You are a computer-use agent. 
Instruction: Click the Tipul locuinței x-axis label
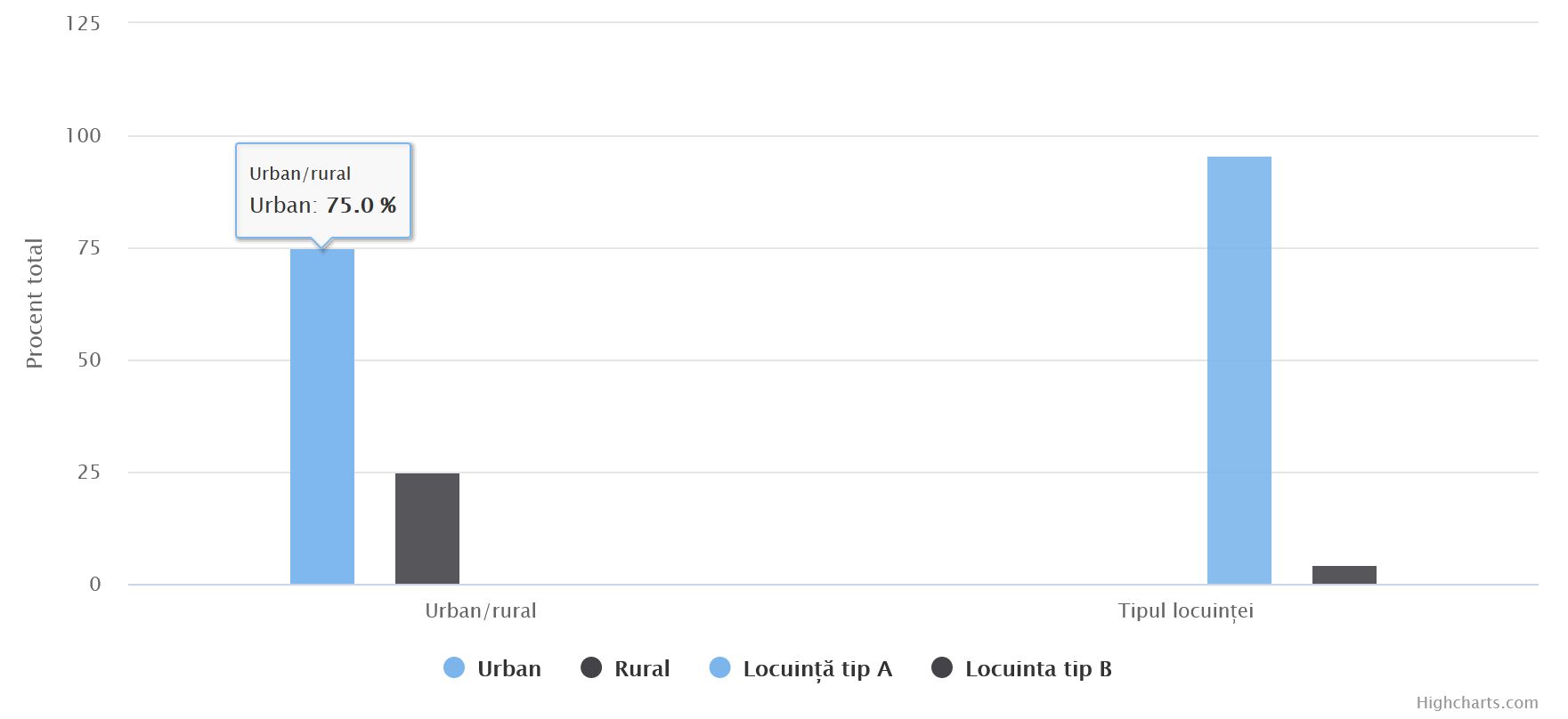click(1185, 611)
